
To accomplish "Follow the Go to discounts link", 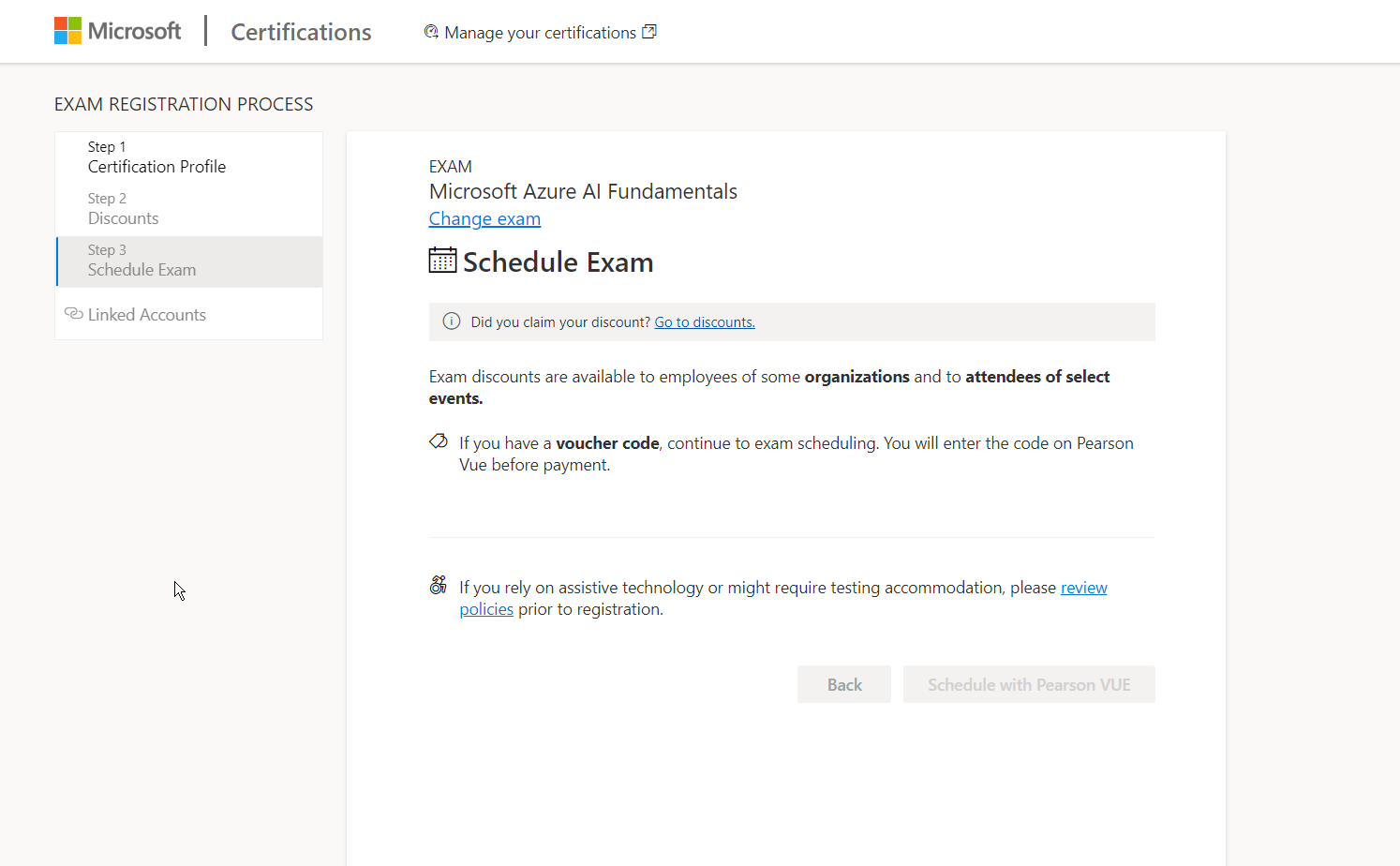I will coord(705,322).
